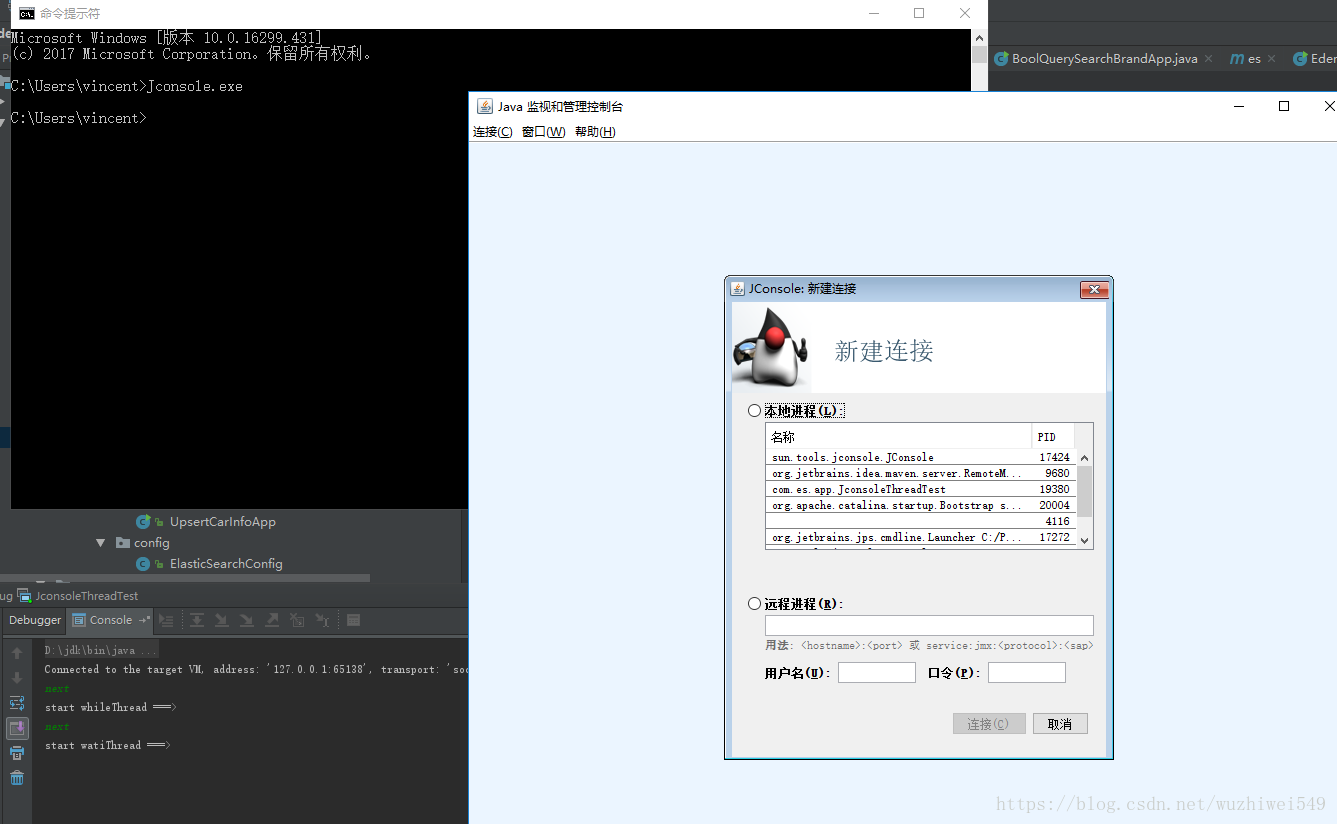Viewport: 1337px width, 824px height.
Task: Switch to the Console tab in the IDE
Action: click(110, 620)
